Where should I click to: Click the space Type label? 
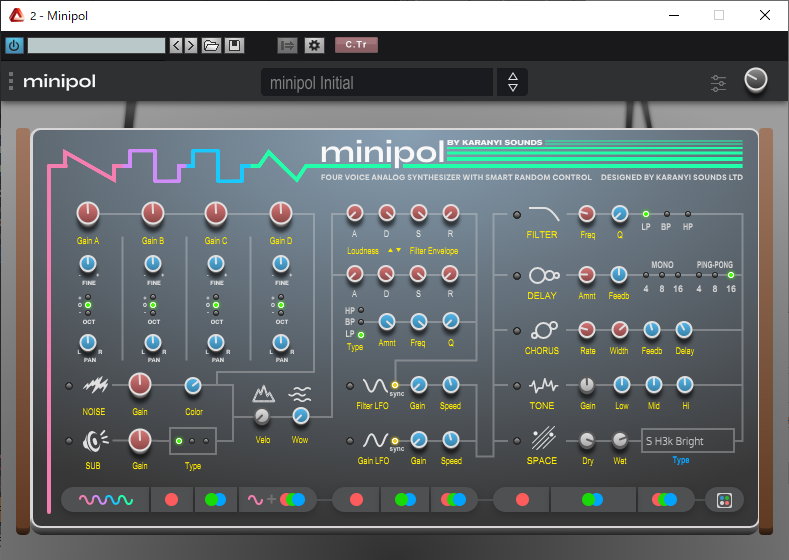tap(681, 460)
